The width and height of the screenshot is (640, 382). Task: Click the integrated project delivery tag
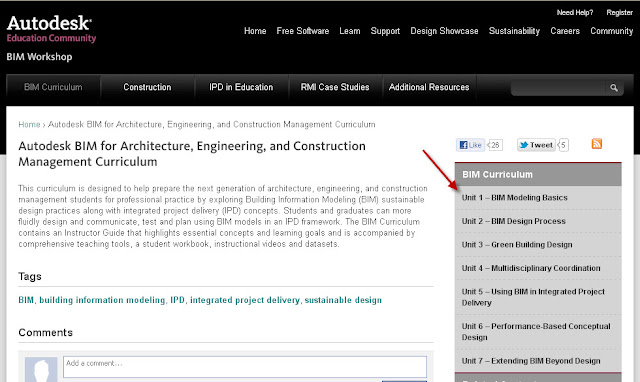245,300
